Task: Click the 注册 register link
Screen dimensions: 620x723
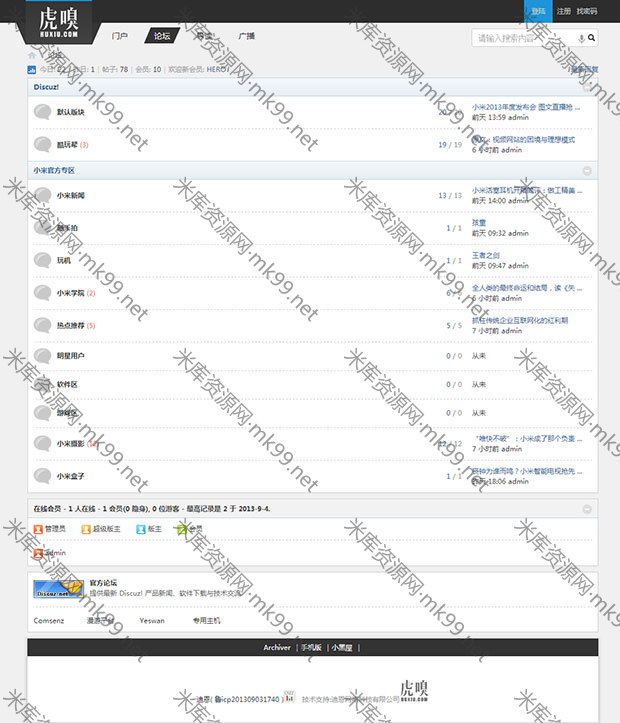Action: tap(563, 11)
